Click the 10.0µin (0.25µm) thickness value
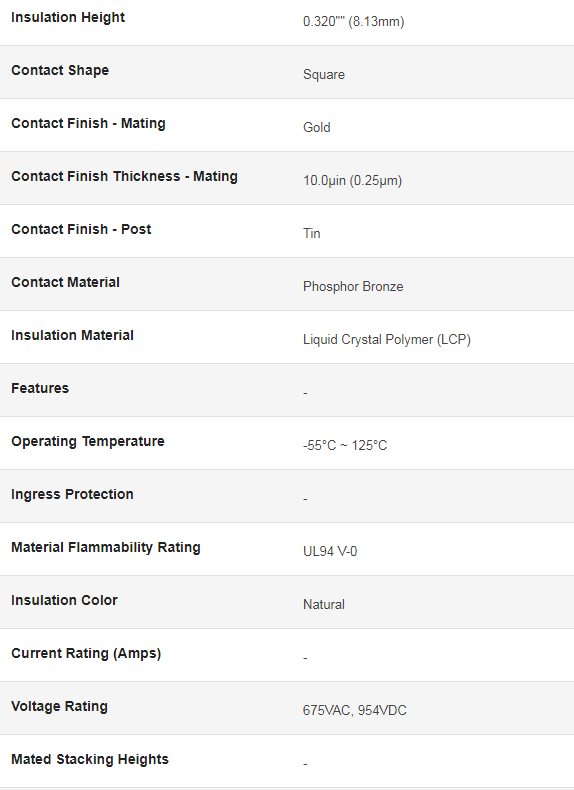 point(353,180)
